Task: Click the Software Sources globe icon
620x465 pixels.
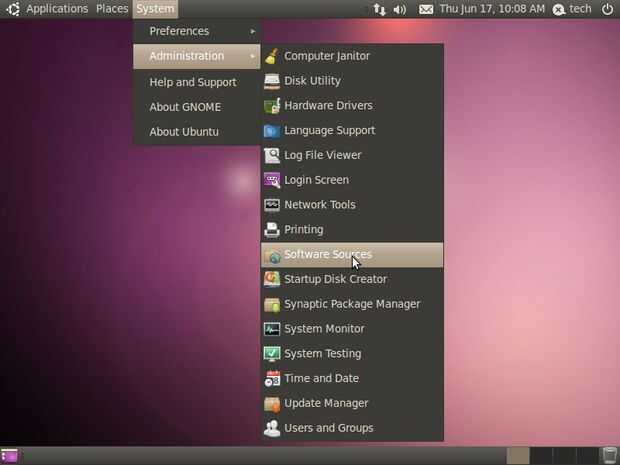Action: coord(272,255)
